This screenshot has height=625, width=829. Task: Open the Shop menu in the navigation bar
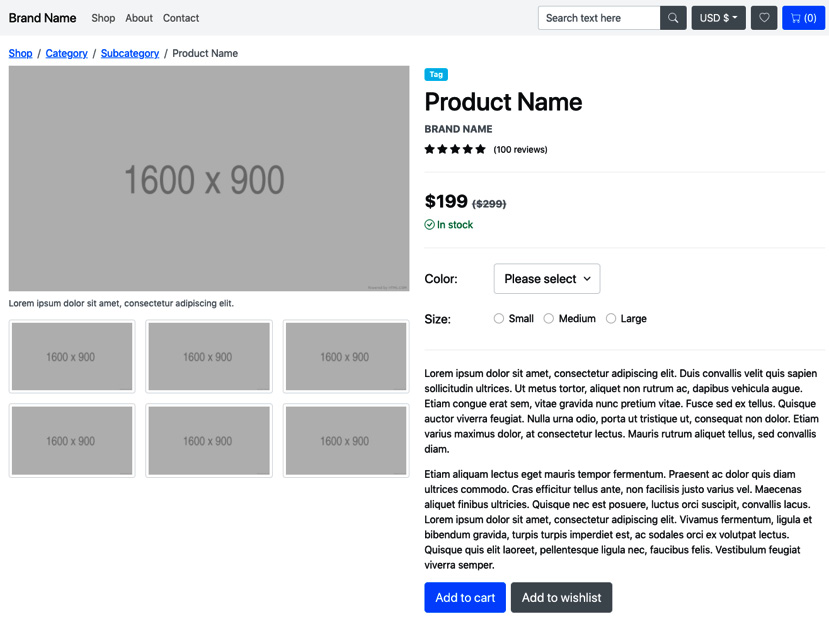pyautogui.click(x=103, y=18)
